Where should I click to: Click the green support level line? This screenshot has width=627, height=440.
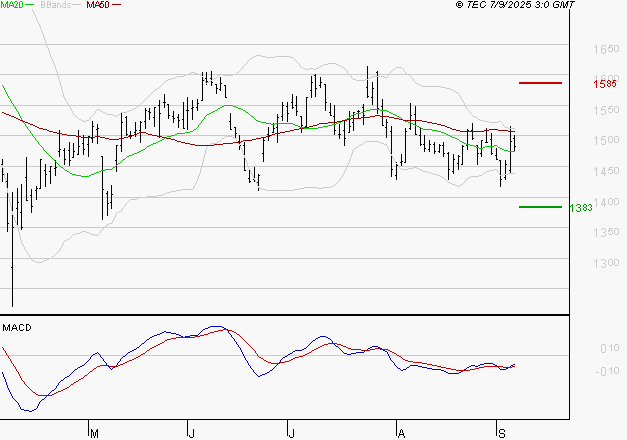540,207
